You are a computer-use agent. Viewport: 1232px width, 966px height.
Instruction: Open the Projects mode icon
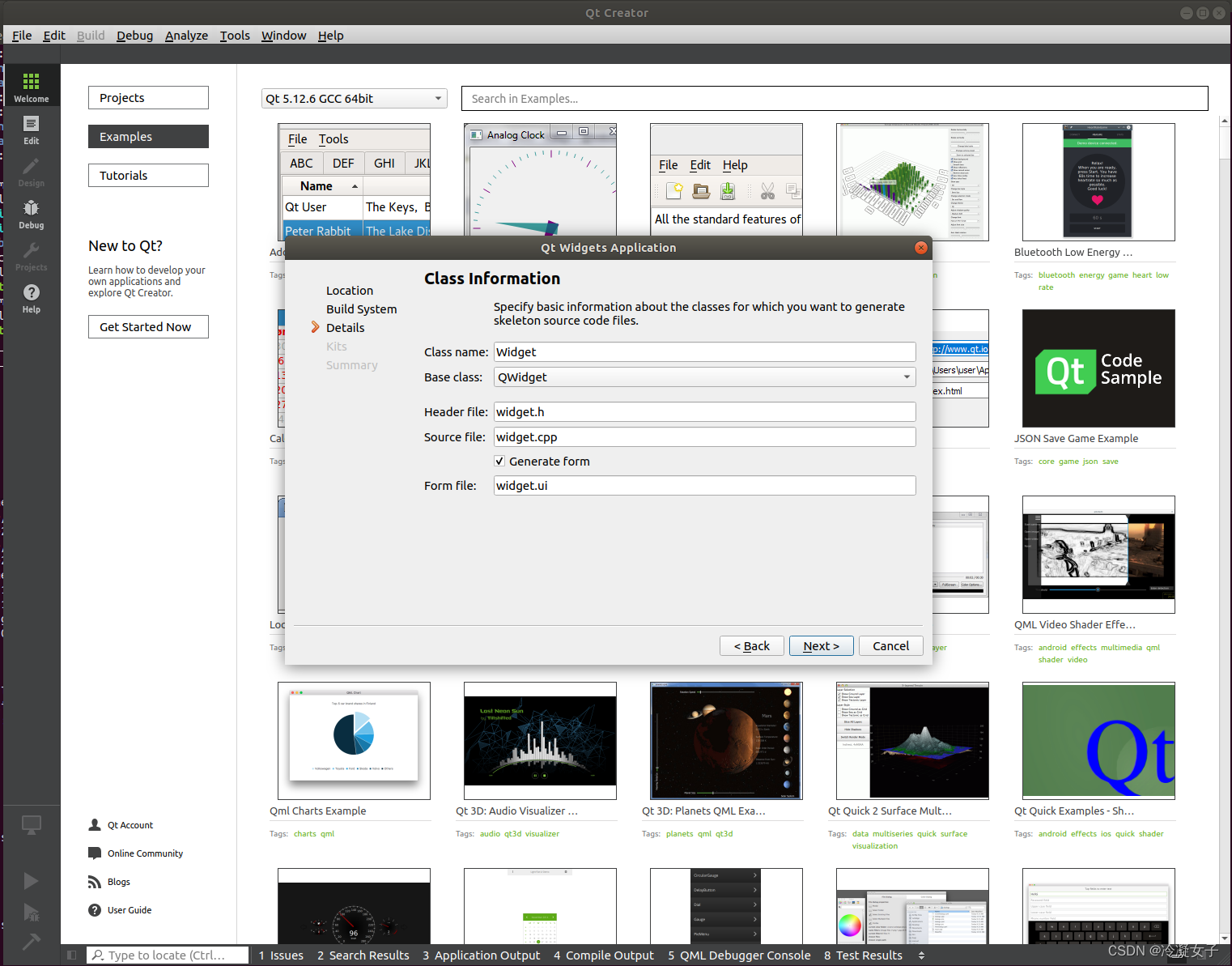[31, 254]
